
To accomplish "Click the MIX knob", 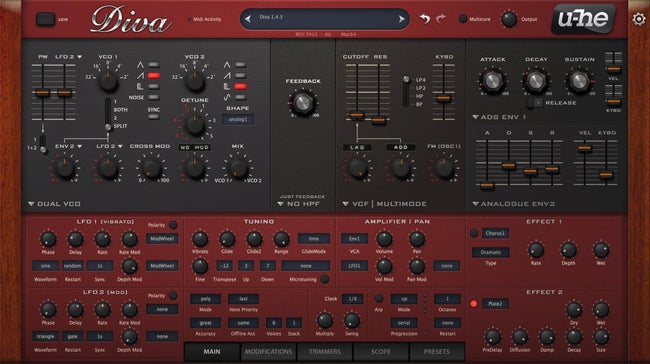I will [x=238, y=168].
